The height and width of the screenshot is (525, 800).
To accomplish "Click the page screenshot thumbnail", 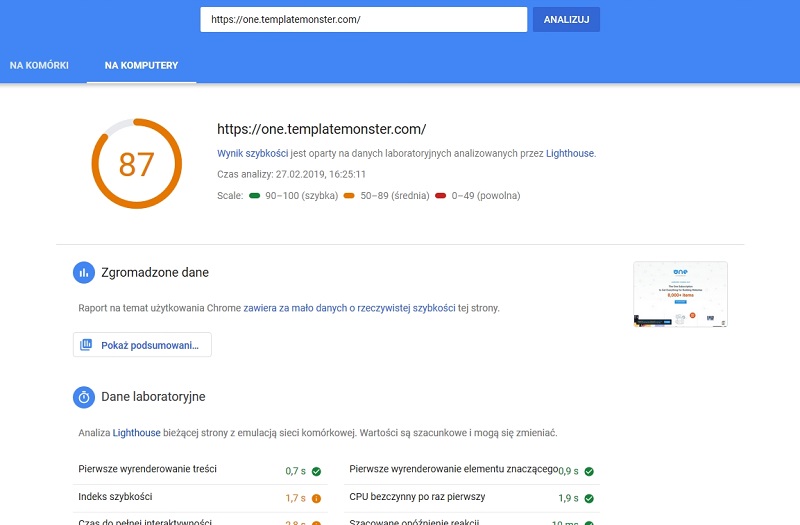I will click(x=680, y=294).
